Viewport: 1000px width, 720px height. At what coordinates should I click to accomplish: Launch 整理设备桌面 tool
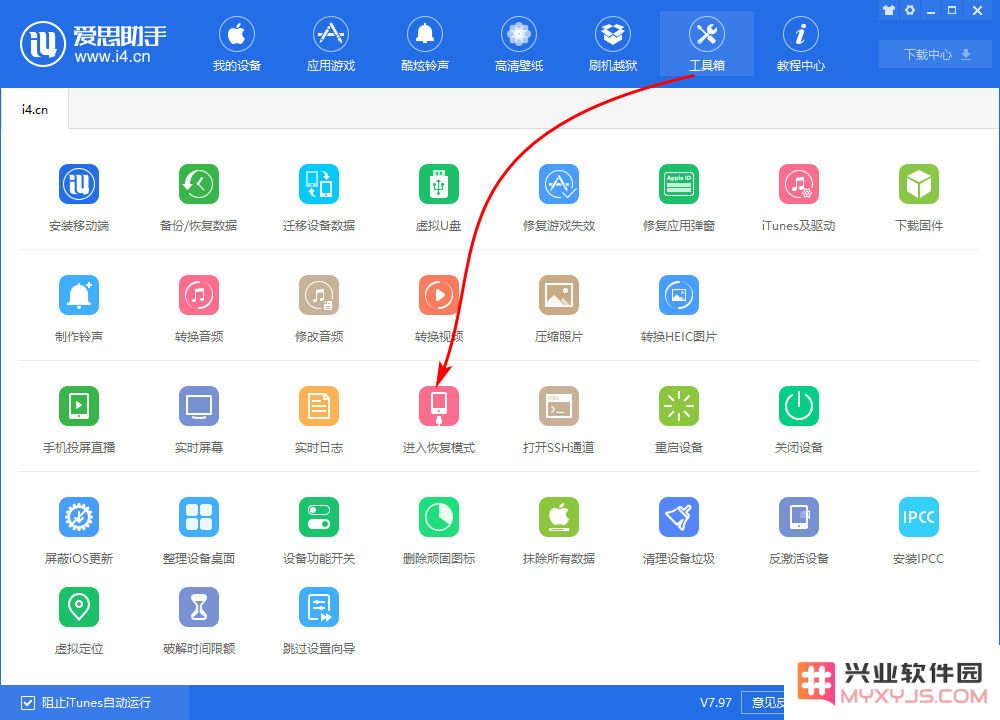point(199,517)
